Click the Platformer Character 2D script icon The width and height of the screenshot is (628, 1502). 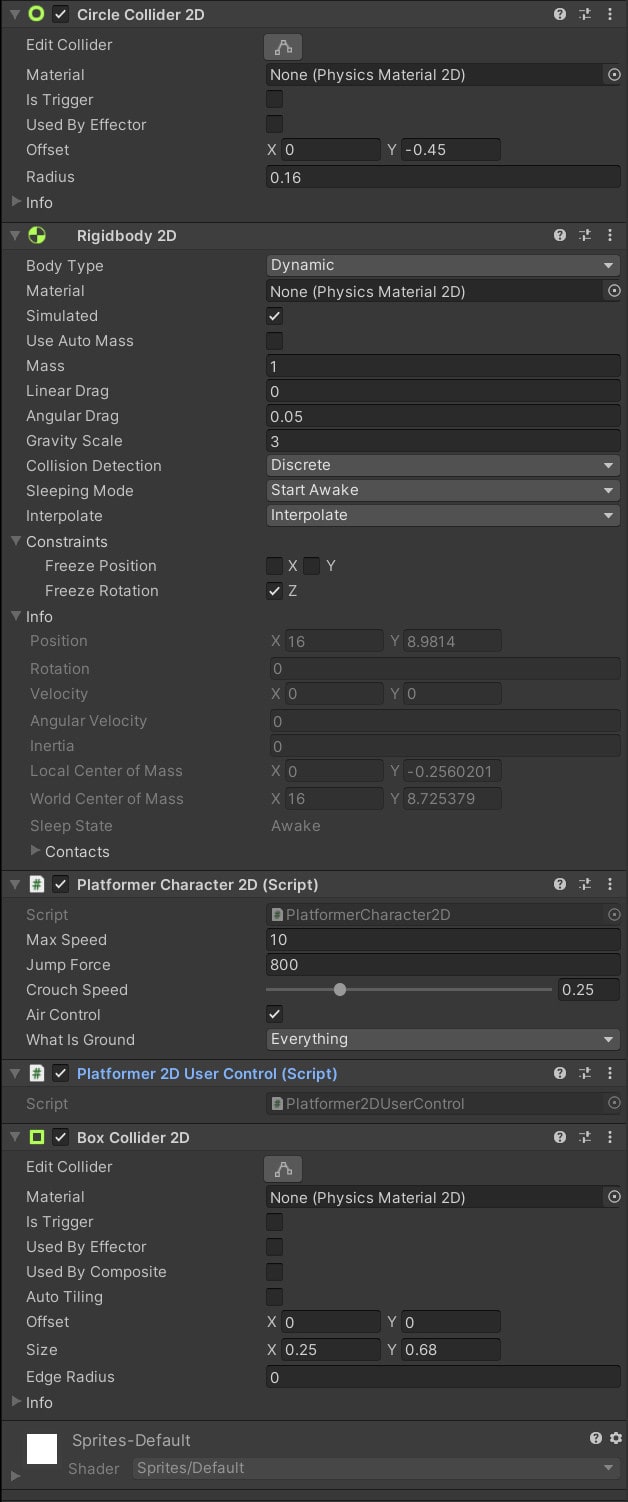point(37,884)
